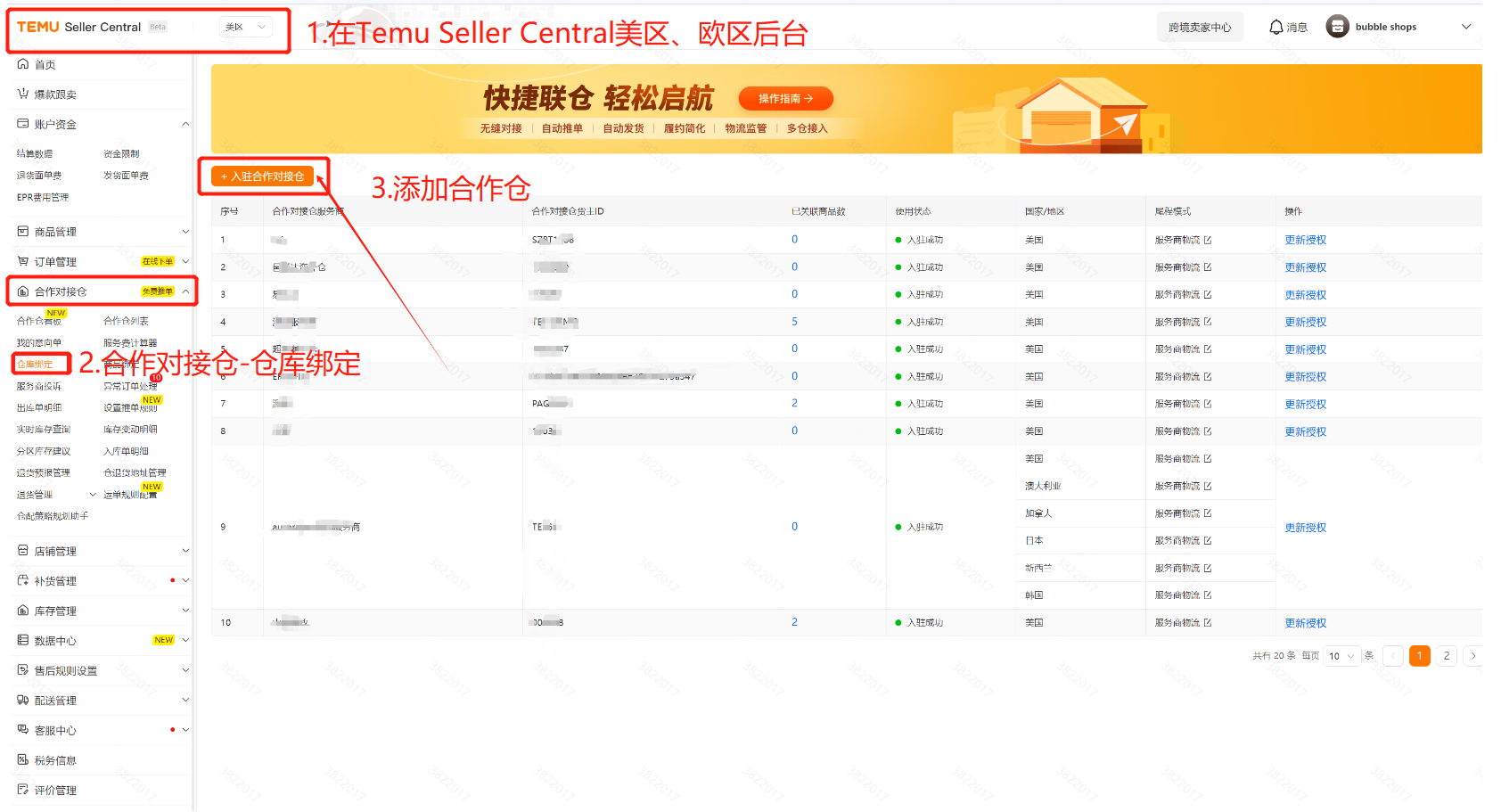
Task: Collapse the 账户资金 section chevron
Action: click(185, 124)
